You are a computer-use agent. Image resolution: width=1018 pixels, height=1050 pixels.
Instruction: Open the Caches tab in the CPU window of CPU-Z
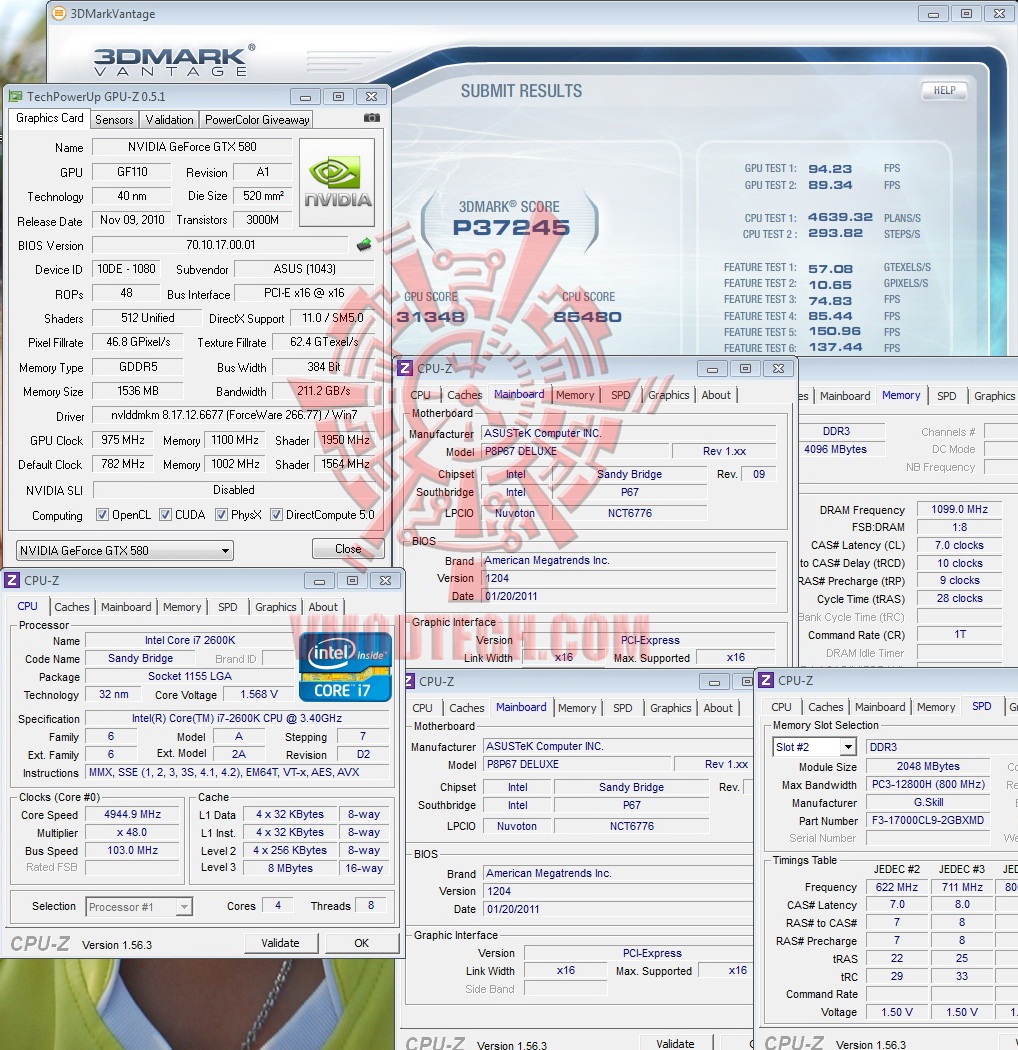(x=72, y=607)
